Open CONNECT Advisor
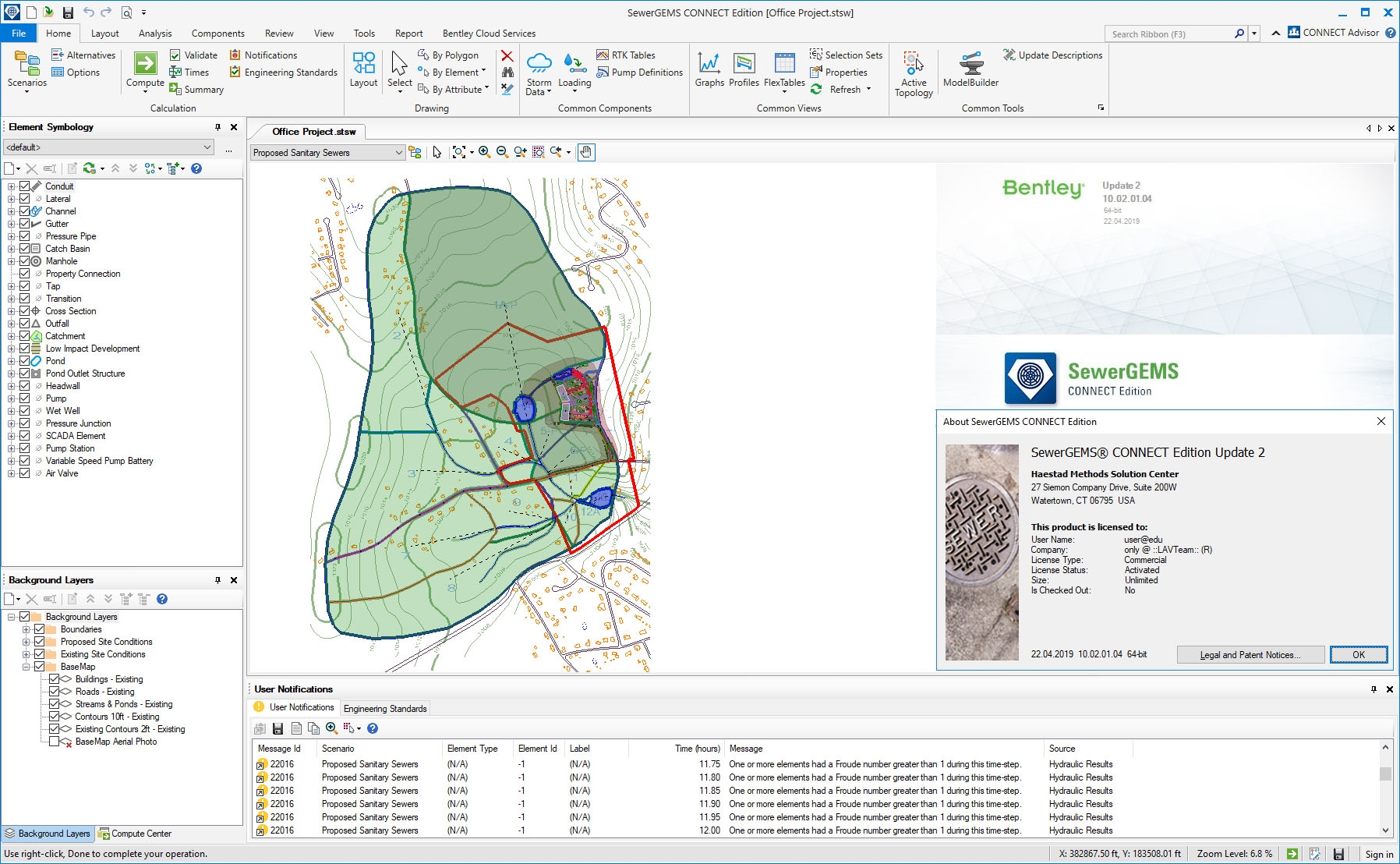The height and width of the screenshot is (864, 1400). tap(1334, 33)
